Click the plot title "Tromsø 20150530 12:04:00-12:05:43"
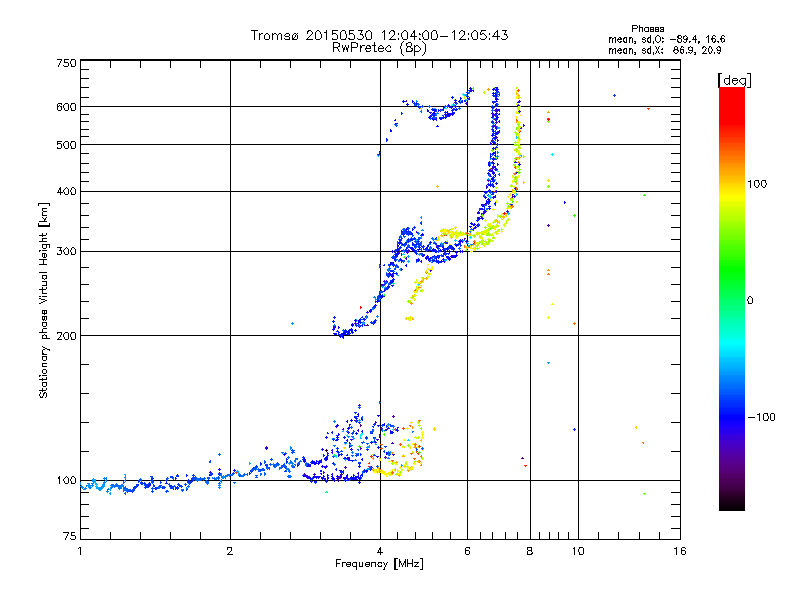 coord(379,35)
